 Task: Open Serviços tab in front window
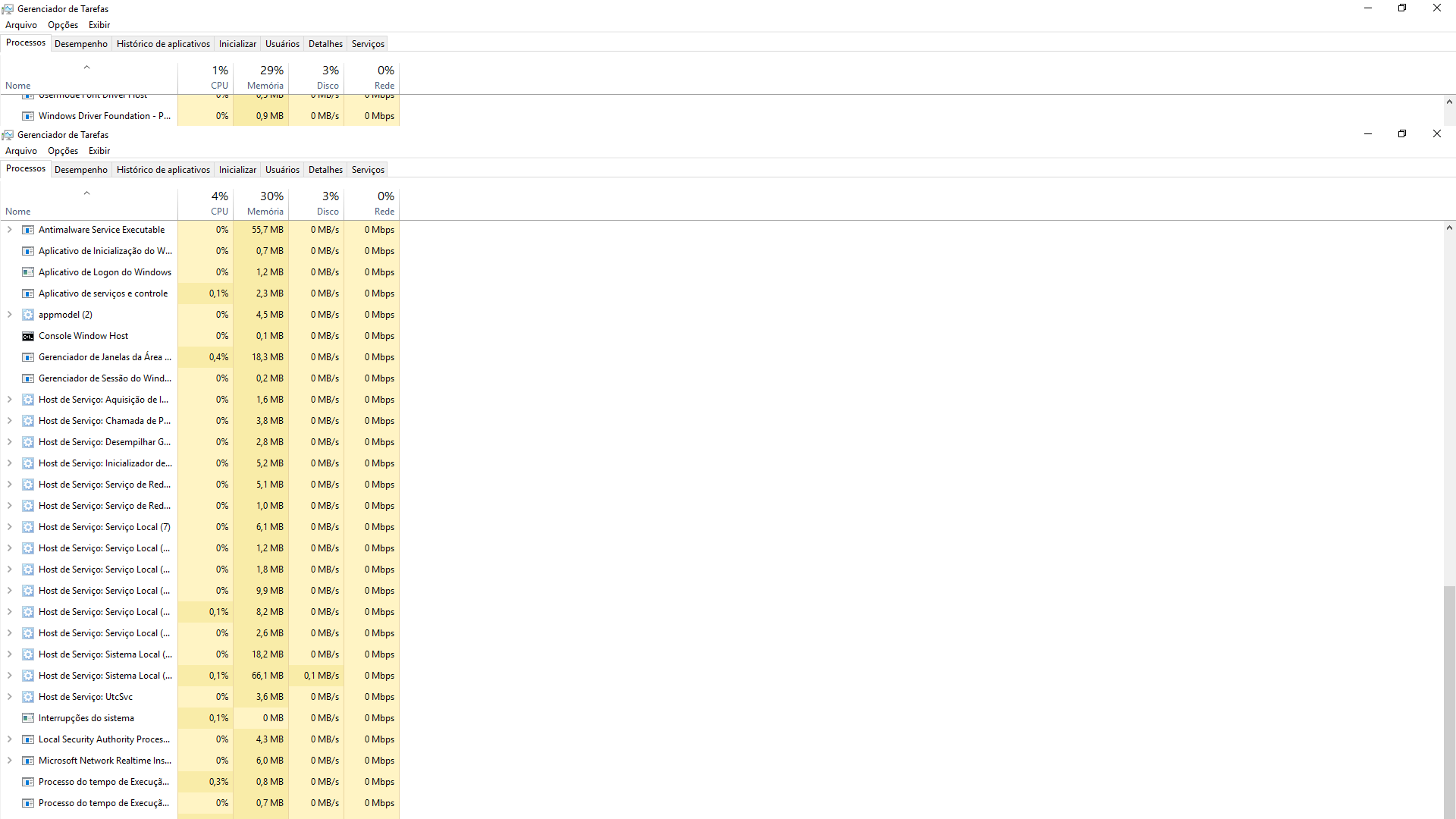368,170
